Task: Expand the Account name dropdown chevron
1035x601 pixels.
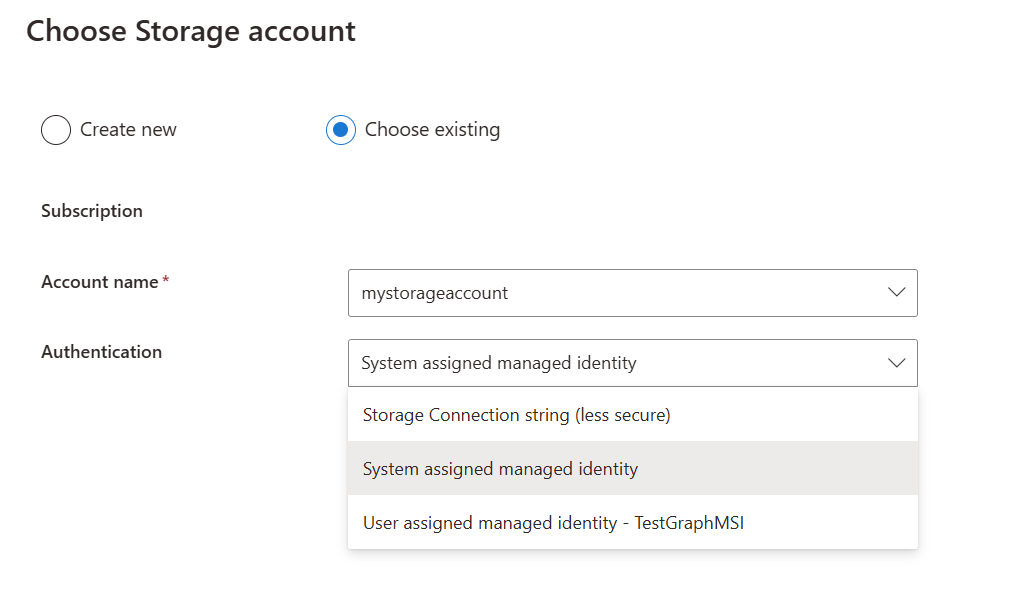Action: click(896, 293)
